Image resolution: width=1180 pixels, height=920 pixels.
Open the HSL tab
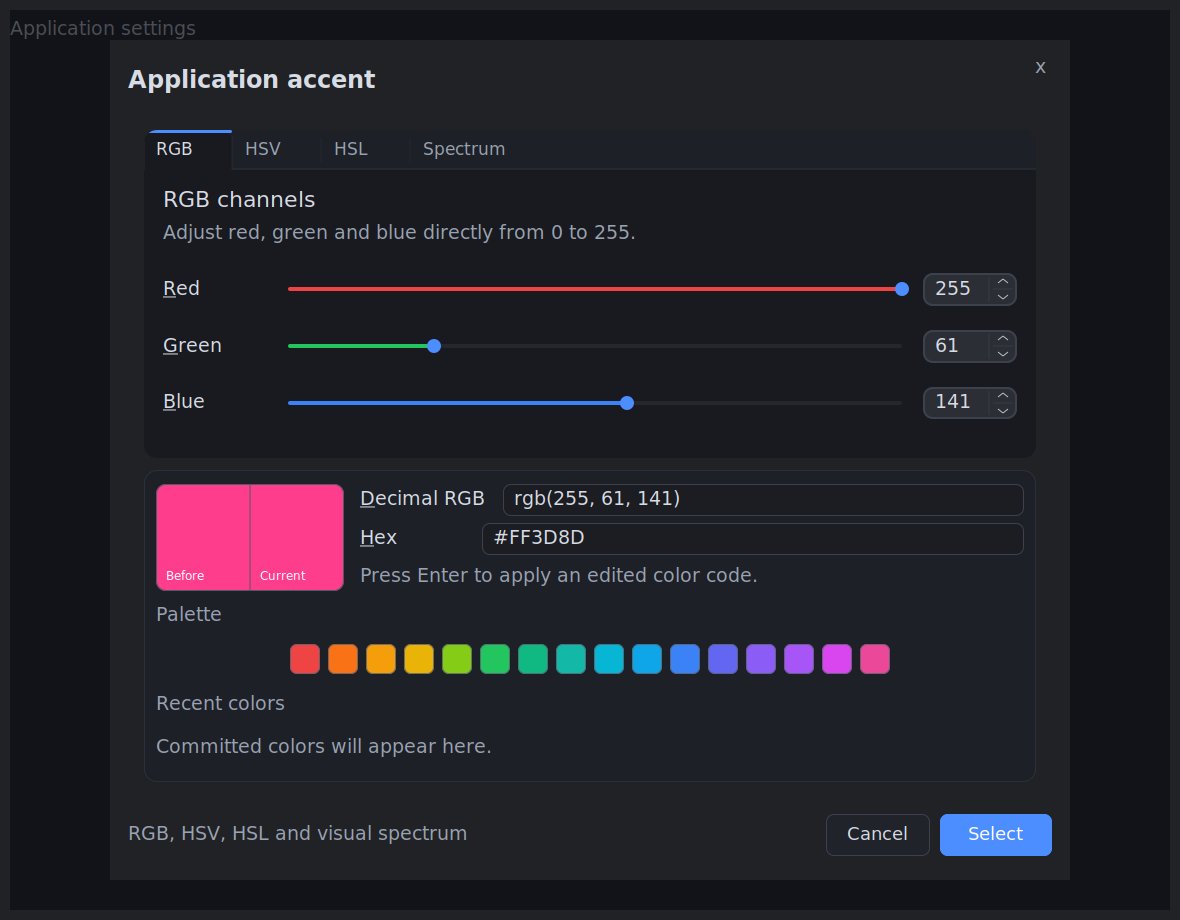point(365,149)
